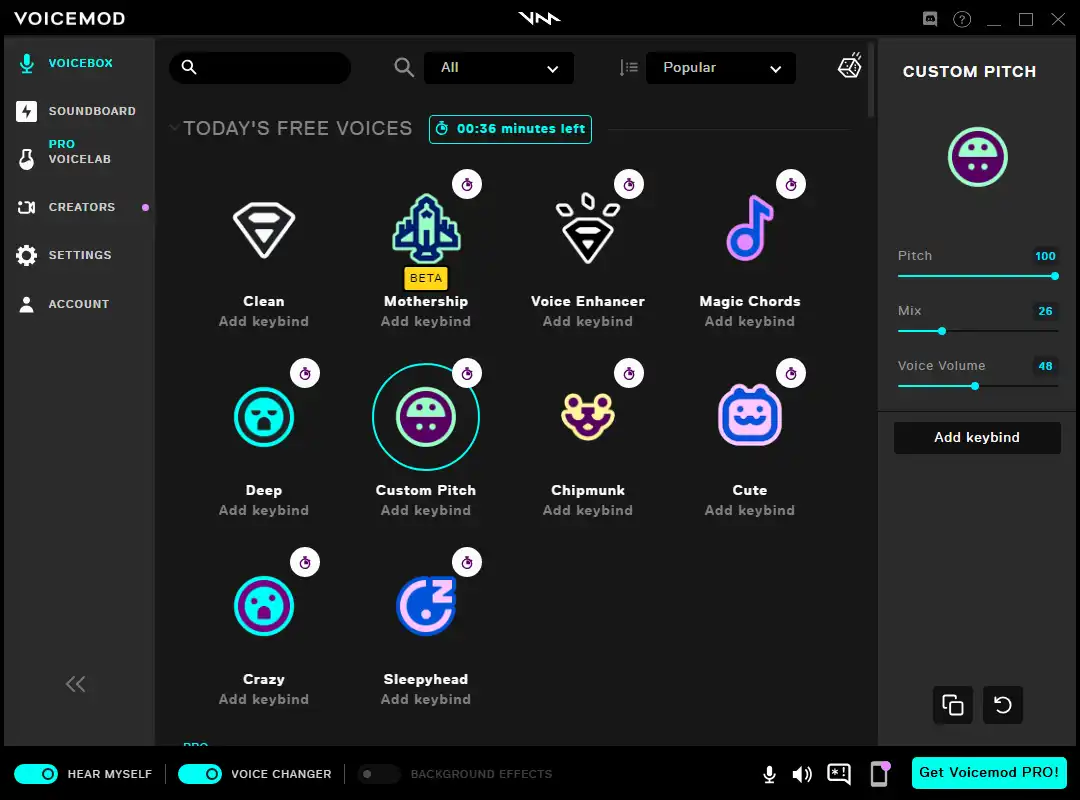This screenshot has height=800, width=1080.
Task: Open the help question mark icon
Action: tap(962, 19)
